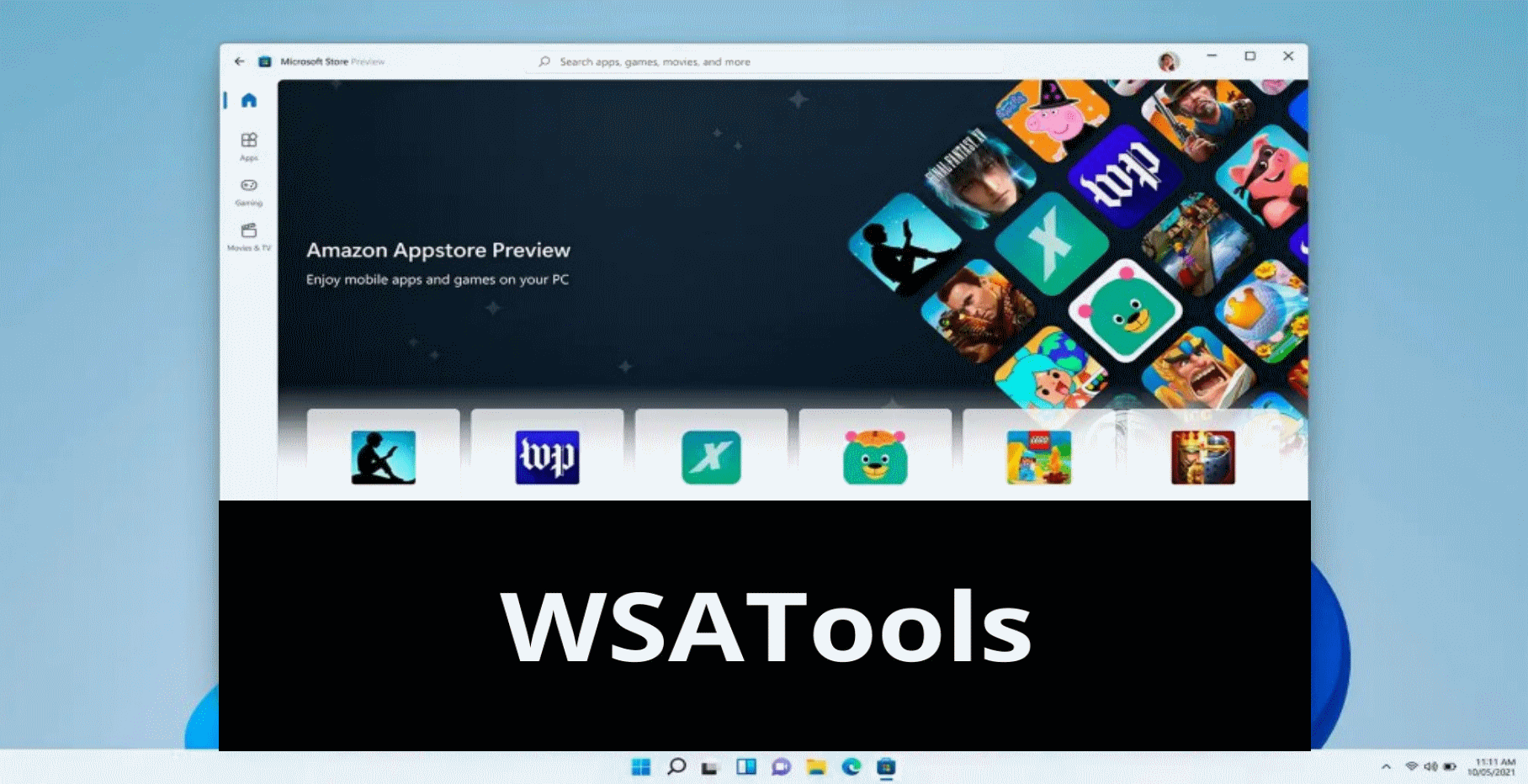
Task: Open the volume tray icon
Action: click(x=1430, y=766)
